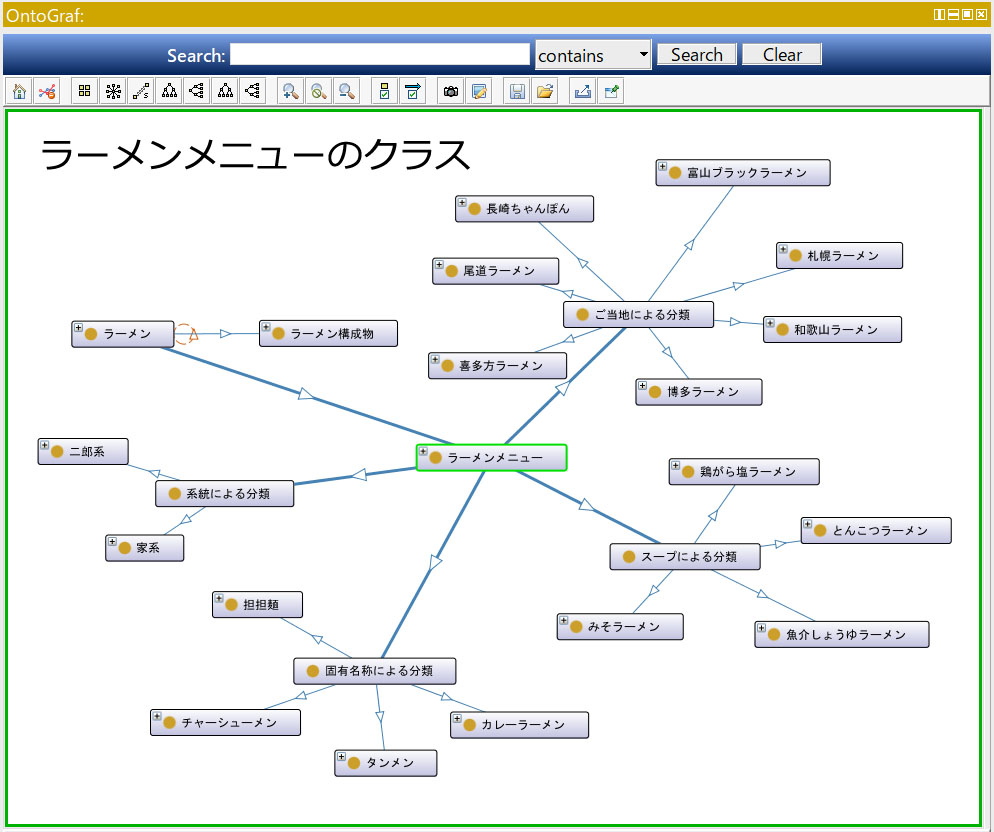Screen dimensions: 994x832
Task: Apply the grid layout icon
Action: click(84, 91)
